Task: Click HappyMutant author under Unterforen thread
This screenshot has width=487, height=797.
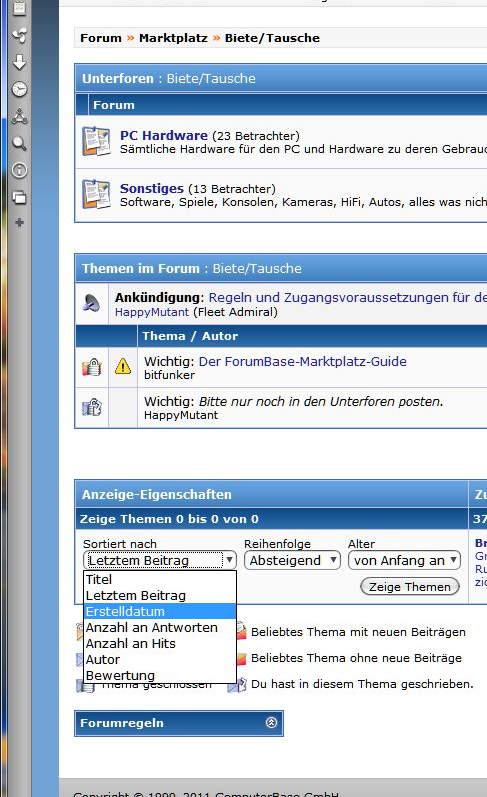Action: tap(180, 415)
